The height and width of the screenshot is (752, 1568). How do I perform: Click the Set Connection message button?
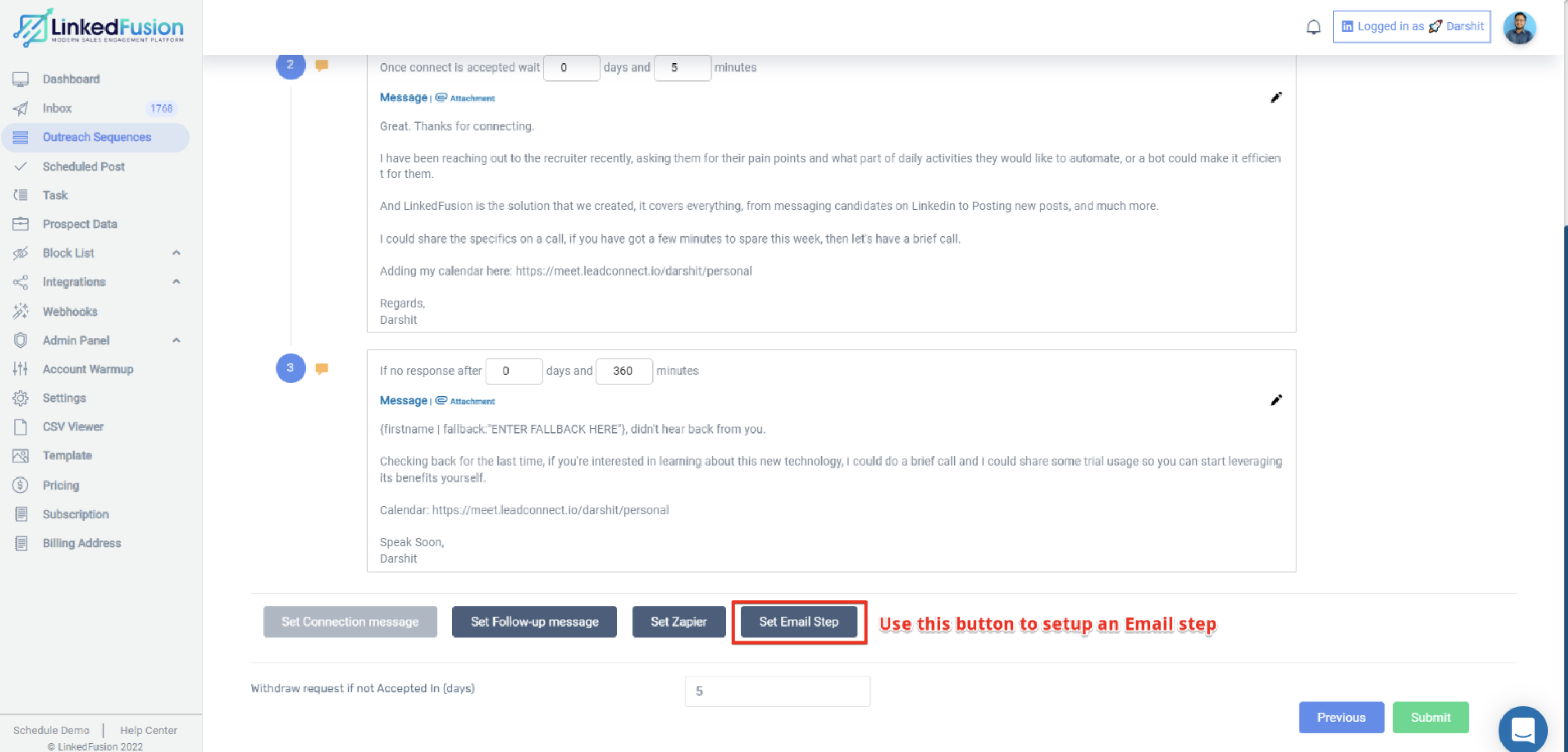[x=350, y=622]
